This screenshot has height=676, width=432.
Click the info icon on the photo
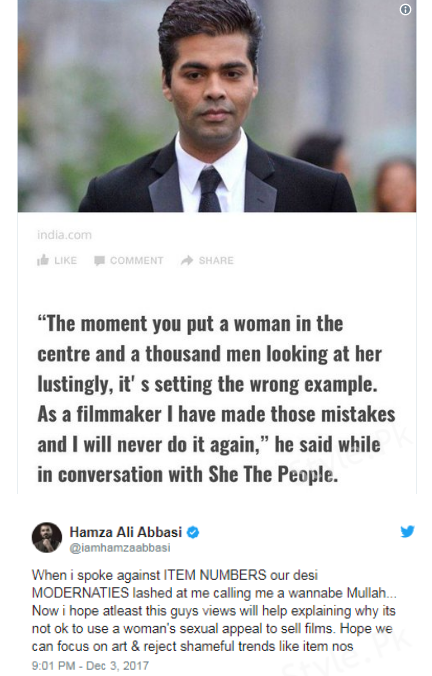405,9
